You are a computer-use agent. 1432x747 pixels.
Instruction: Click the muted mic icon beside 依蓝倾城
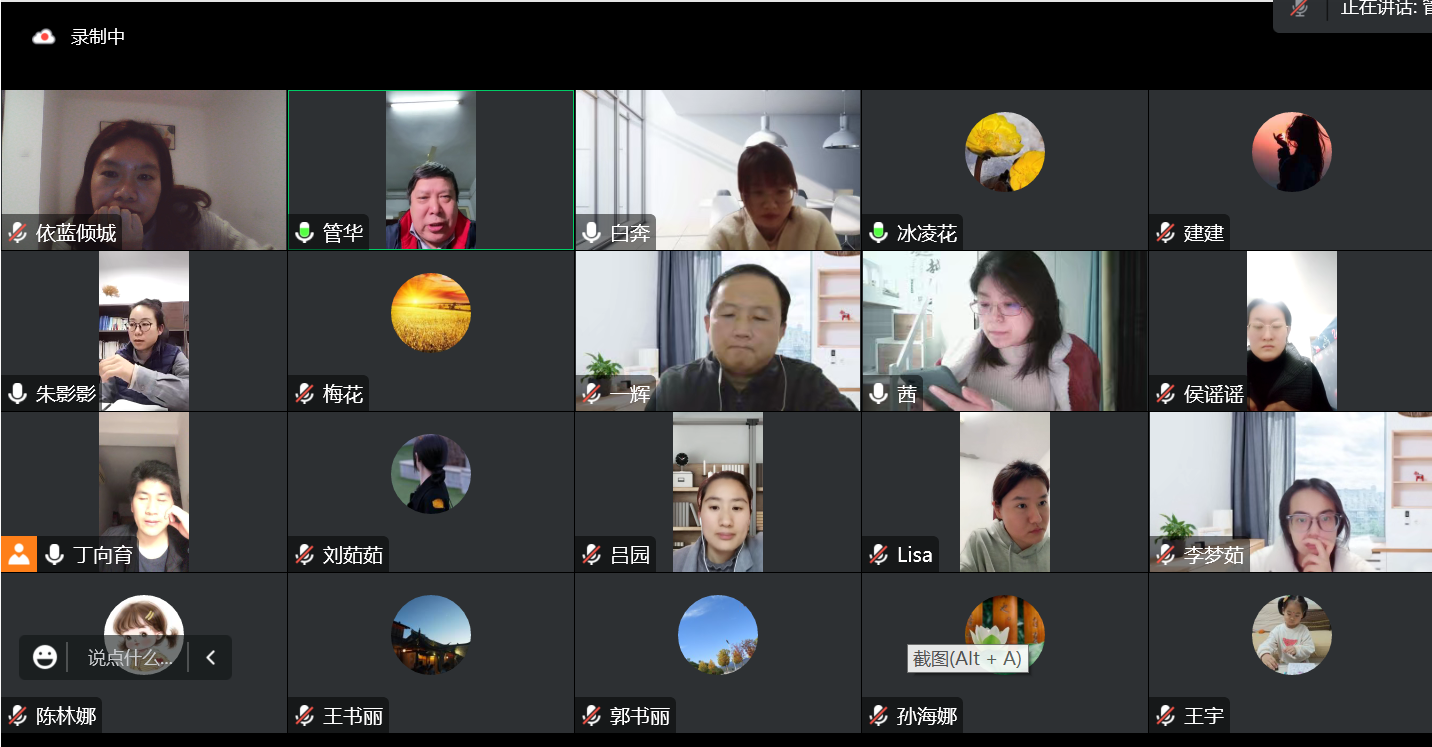click(x=18, y=233)
